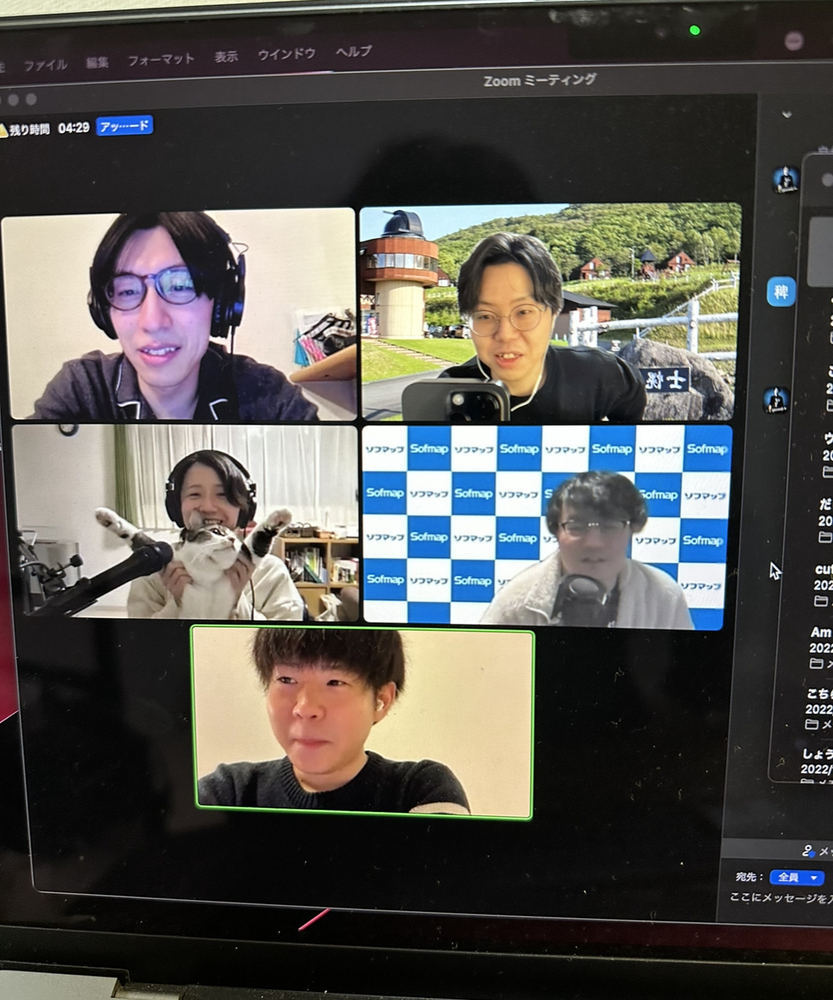Click the blue 稗 avatar icon in chat

click(781, 291)
